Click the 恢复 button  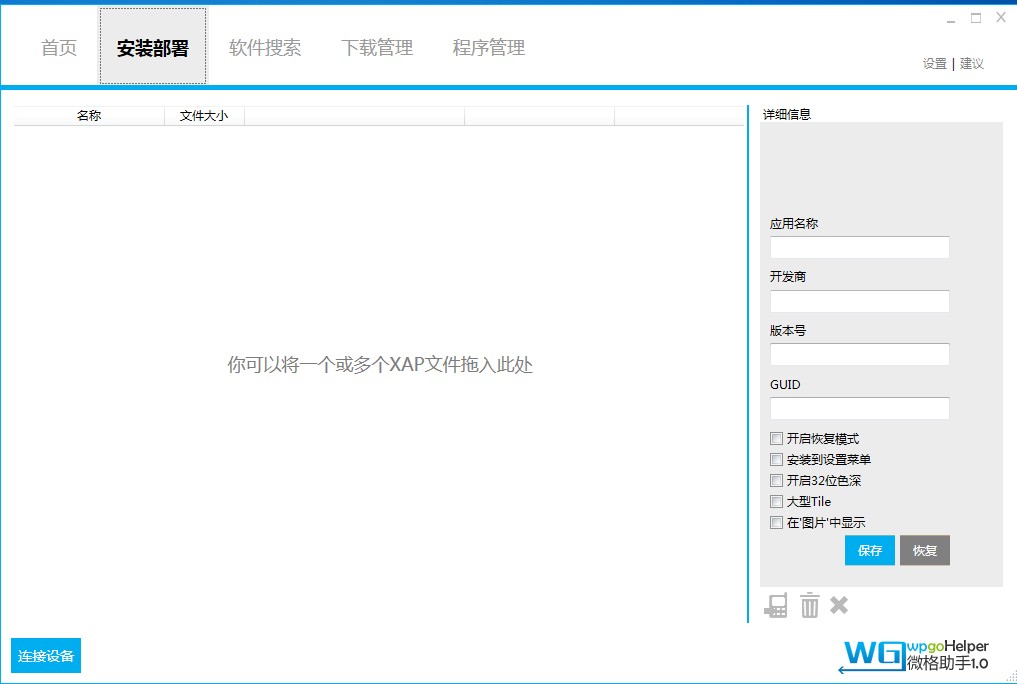tap(925, 550)
